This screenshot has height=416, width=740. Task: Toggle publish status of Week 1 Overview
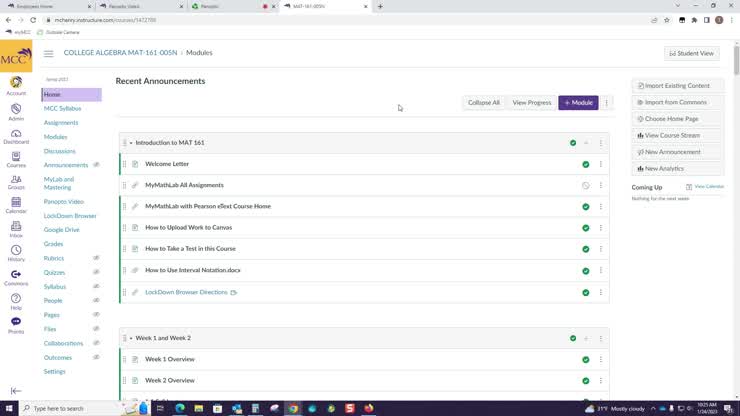(586, 359)
